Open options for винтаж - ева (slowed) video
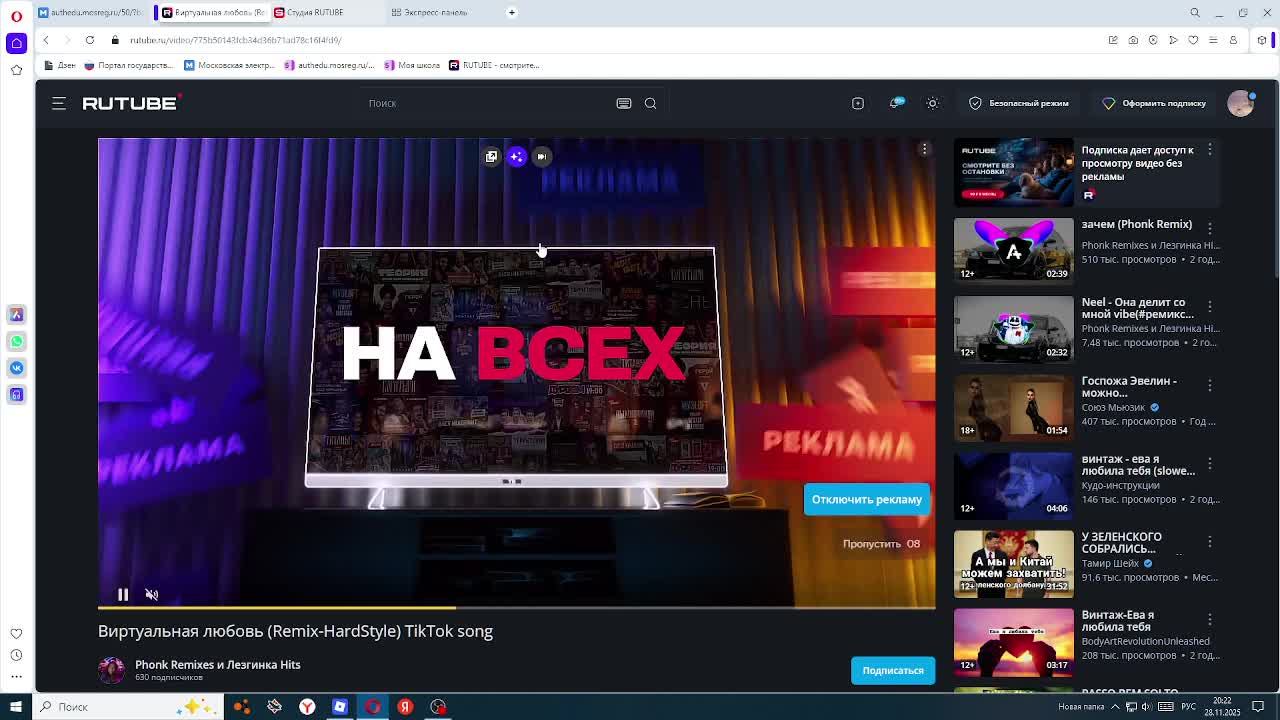This screenshot has height=720, width=1280. point(1210,463)
